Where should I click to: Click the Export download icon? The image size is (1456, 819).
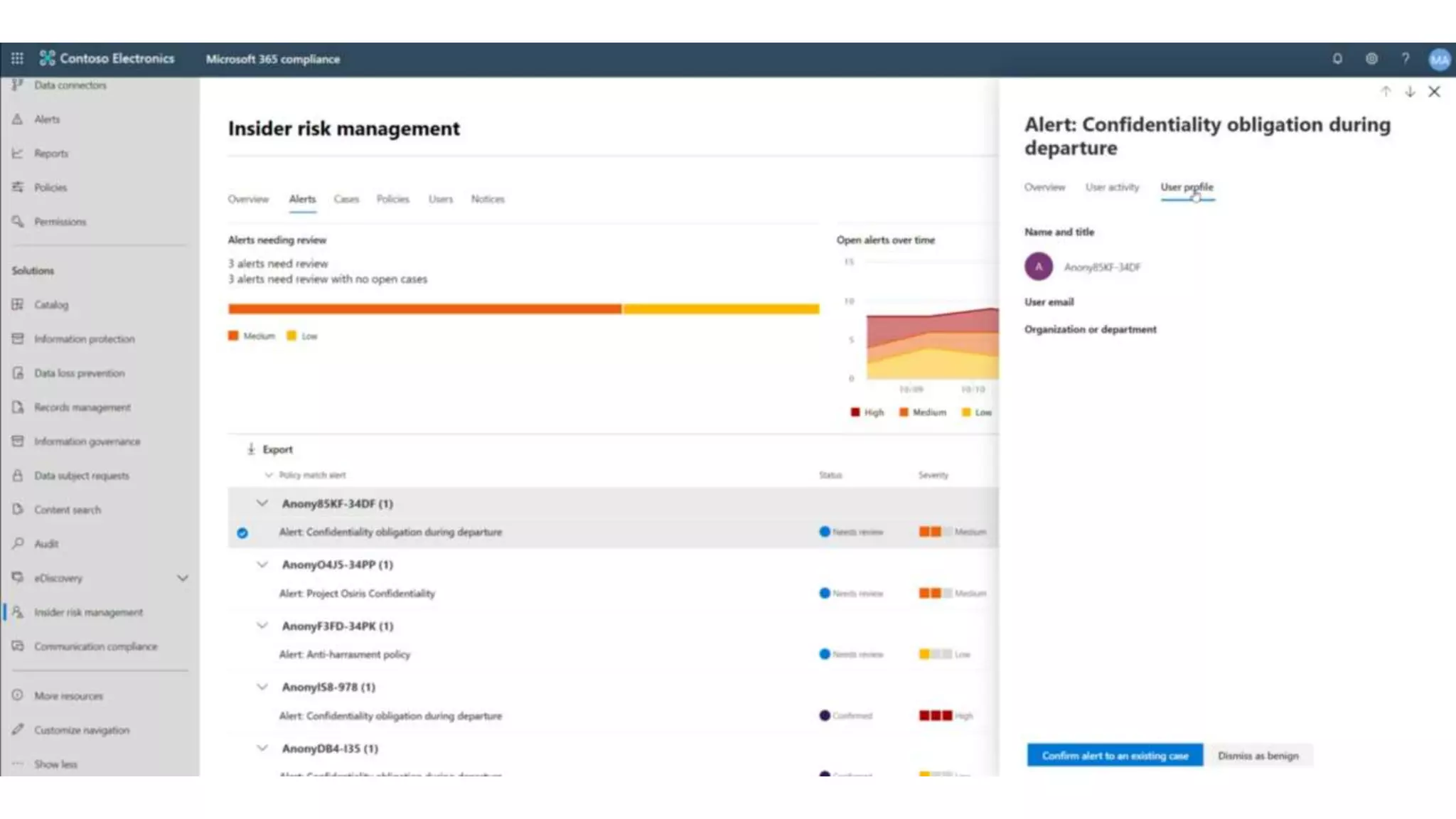tap(251, 449)
